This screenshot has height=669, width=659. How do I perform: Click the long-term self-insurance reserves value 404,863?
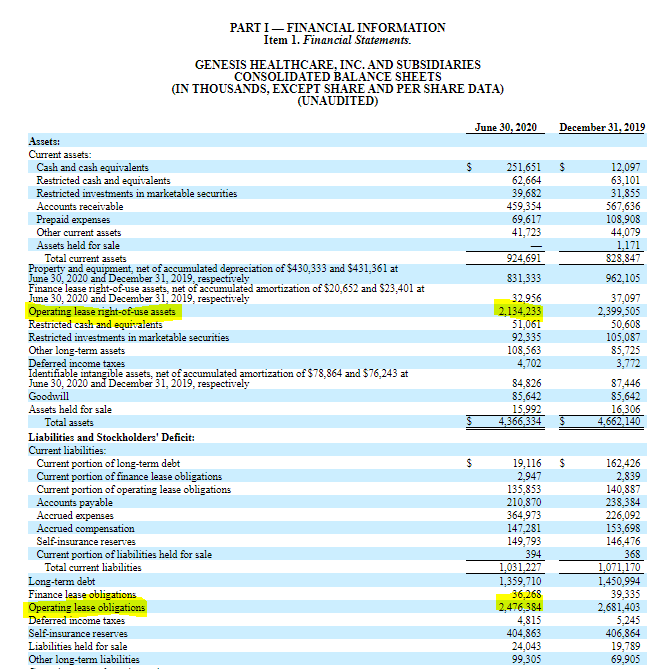pos(524,633)
